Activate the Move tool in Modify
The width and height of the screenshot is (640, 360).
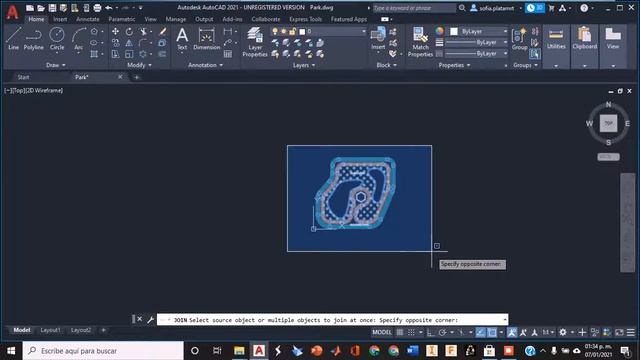click(x=116, y=31)
